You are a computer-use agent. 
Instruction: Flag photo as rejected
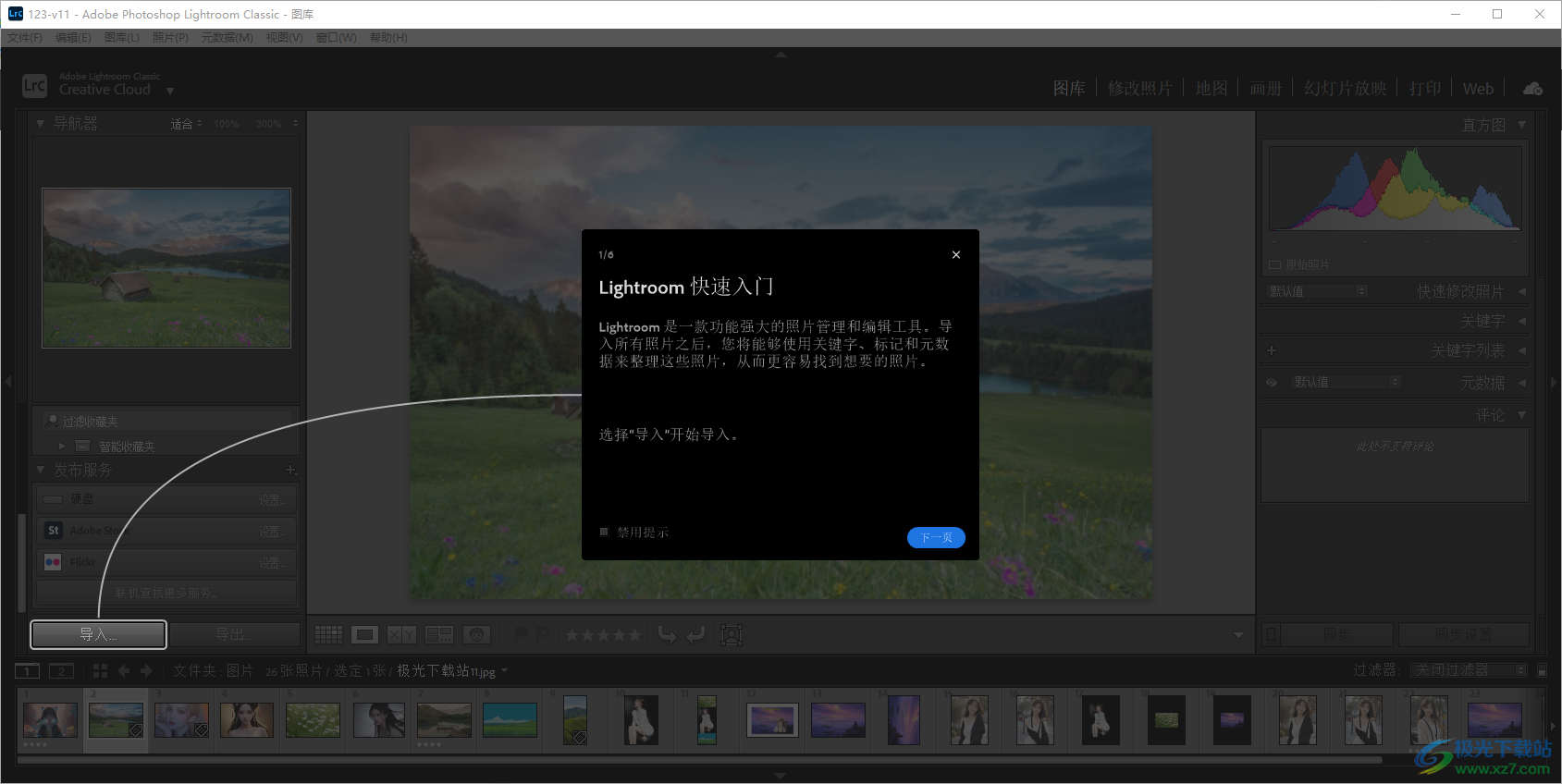[543, 634]
